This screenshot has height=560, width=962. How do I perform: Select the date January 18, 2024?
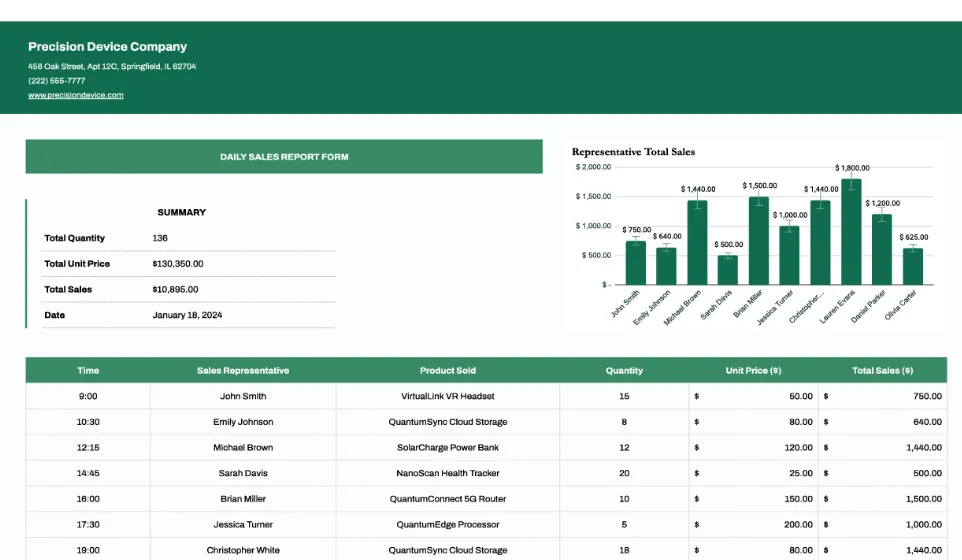187,315
